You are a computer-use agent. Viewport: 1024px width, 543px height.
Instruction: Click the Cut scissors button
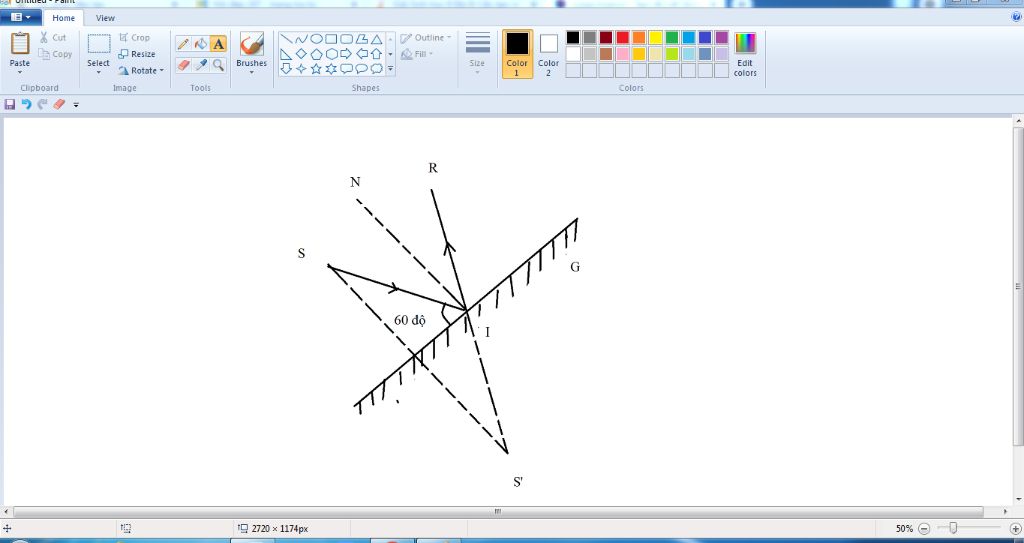point(53,37)
